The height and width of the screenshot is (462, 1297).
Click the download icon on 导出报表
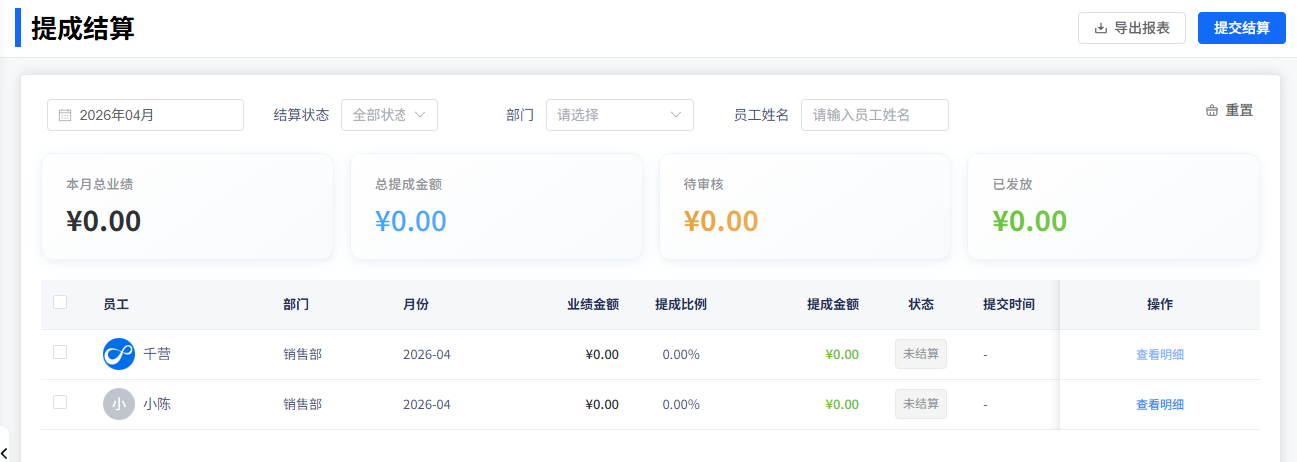1101,28
